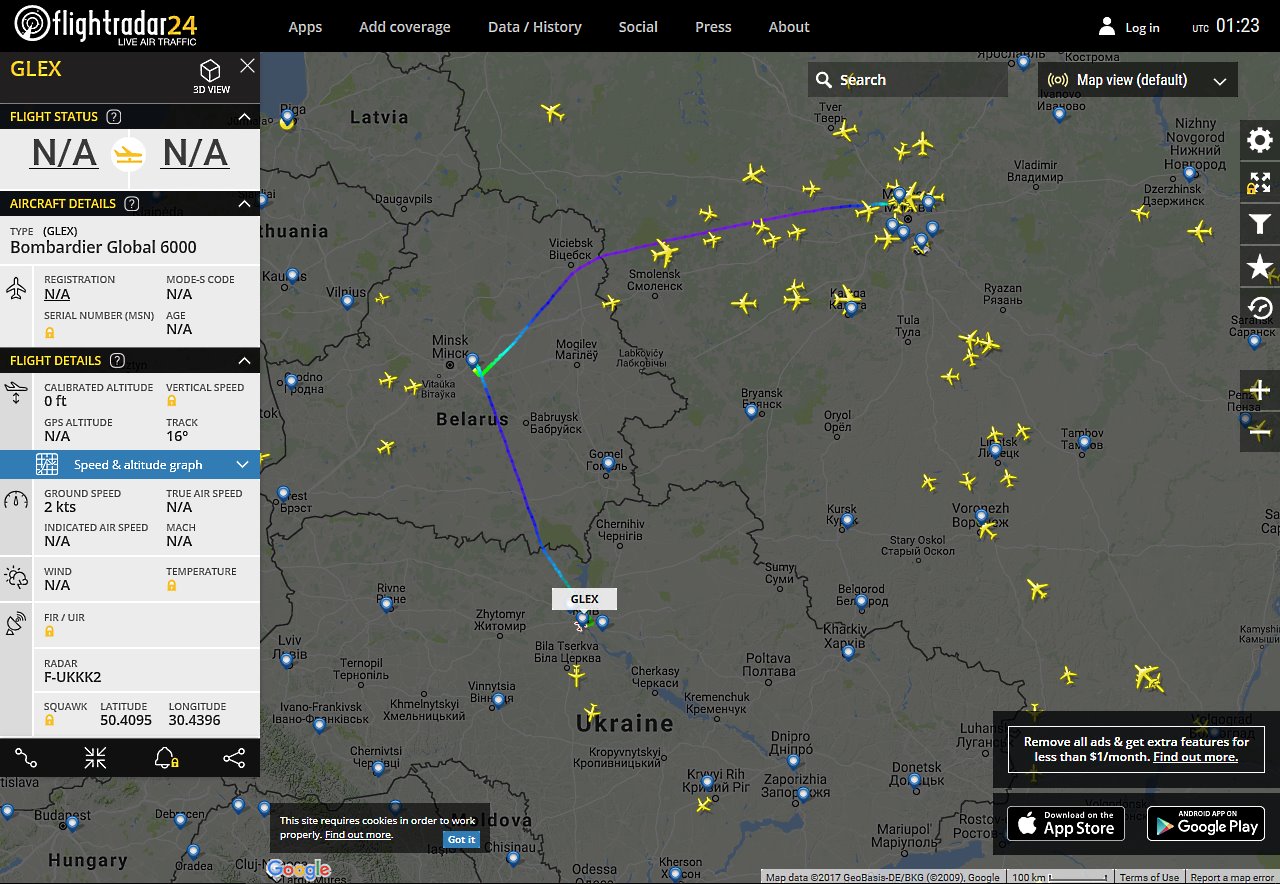Click the center-on-aircraft arrows icon
The image size is (1280, 884).
pos(95,759)
